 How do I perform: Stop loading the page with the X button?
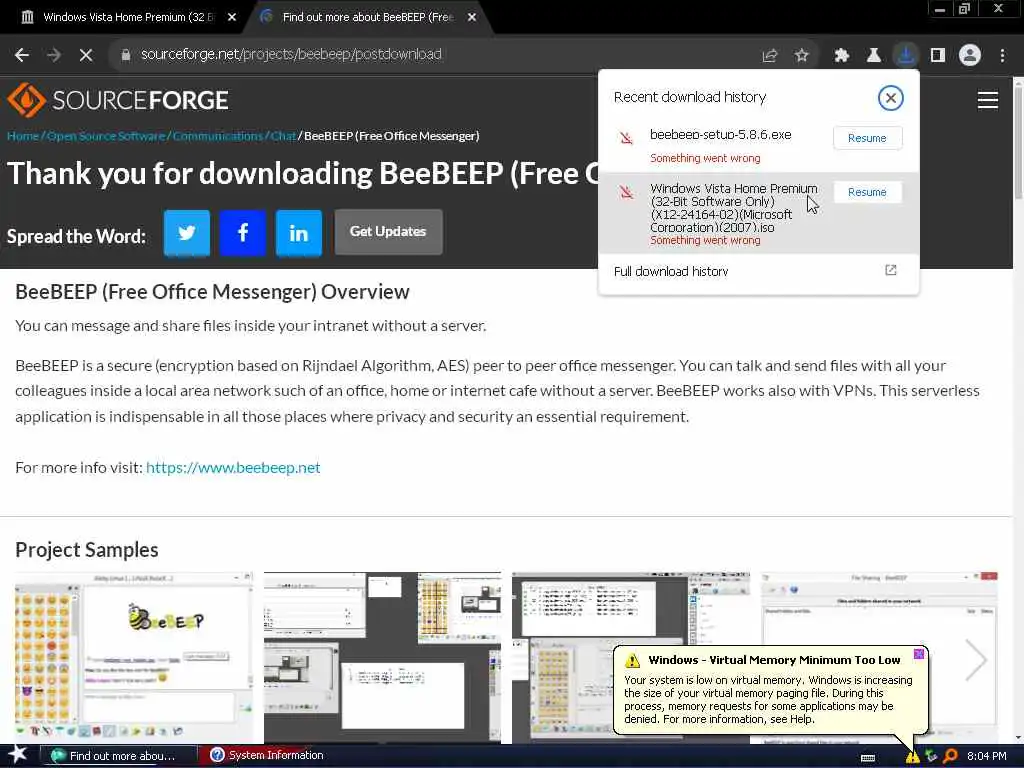(x=86, y=56)
